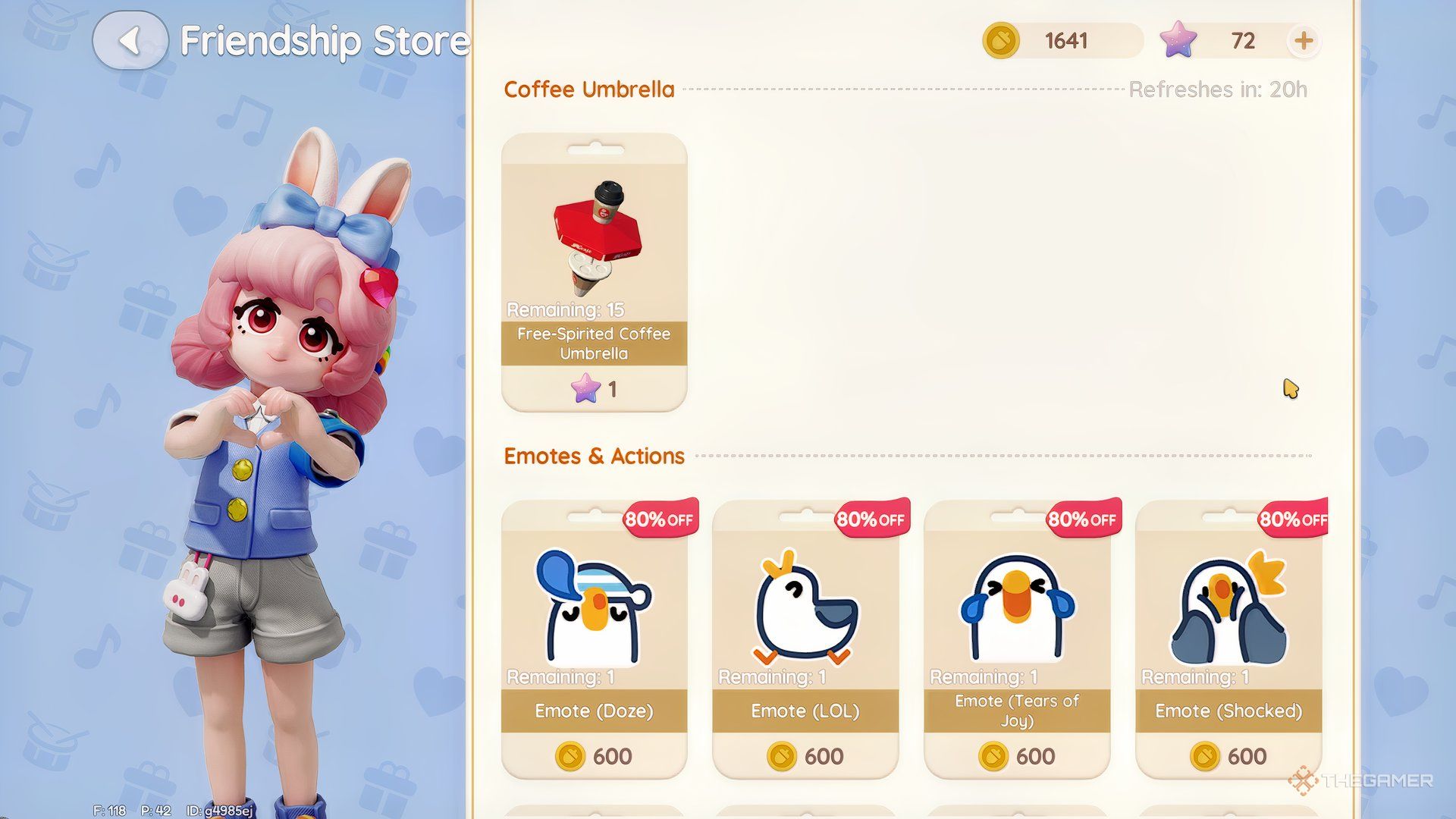Click the 80% OFF tag on LOL emote
Screen dimensions: 1456x819
pos(871,519)
